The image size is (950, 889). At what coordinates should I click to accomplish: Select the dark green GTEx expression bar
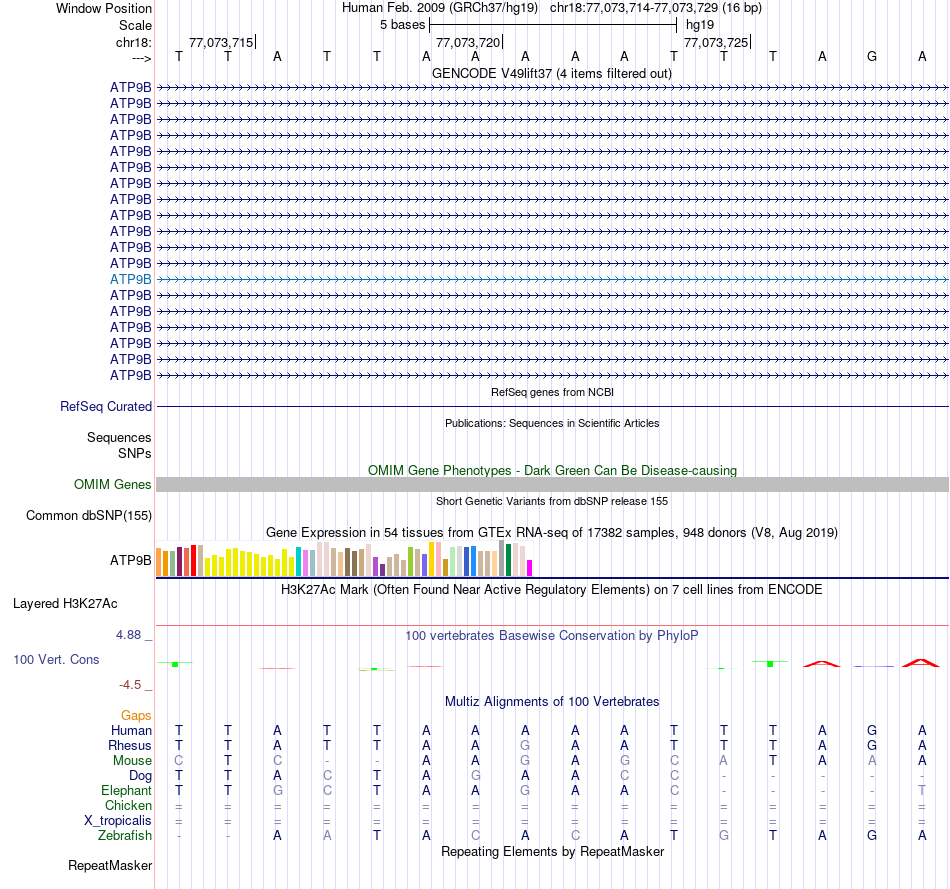(508, 561)
